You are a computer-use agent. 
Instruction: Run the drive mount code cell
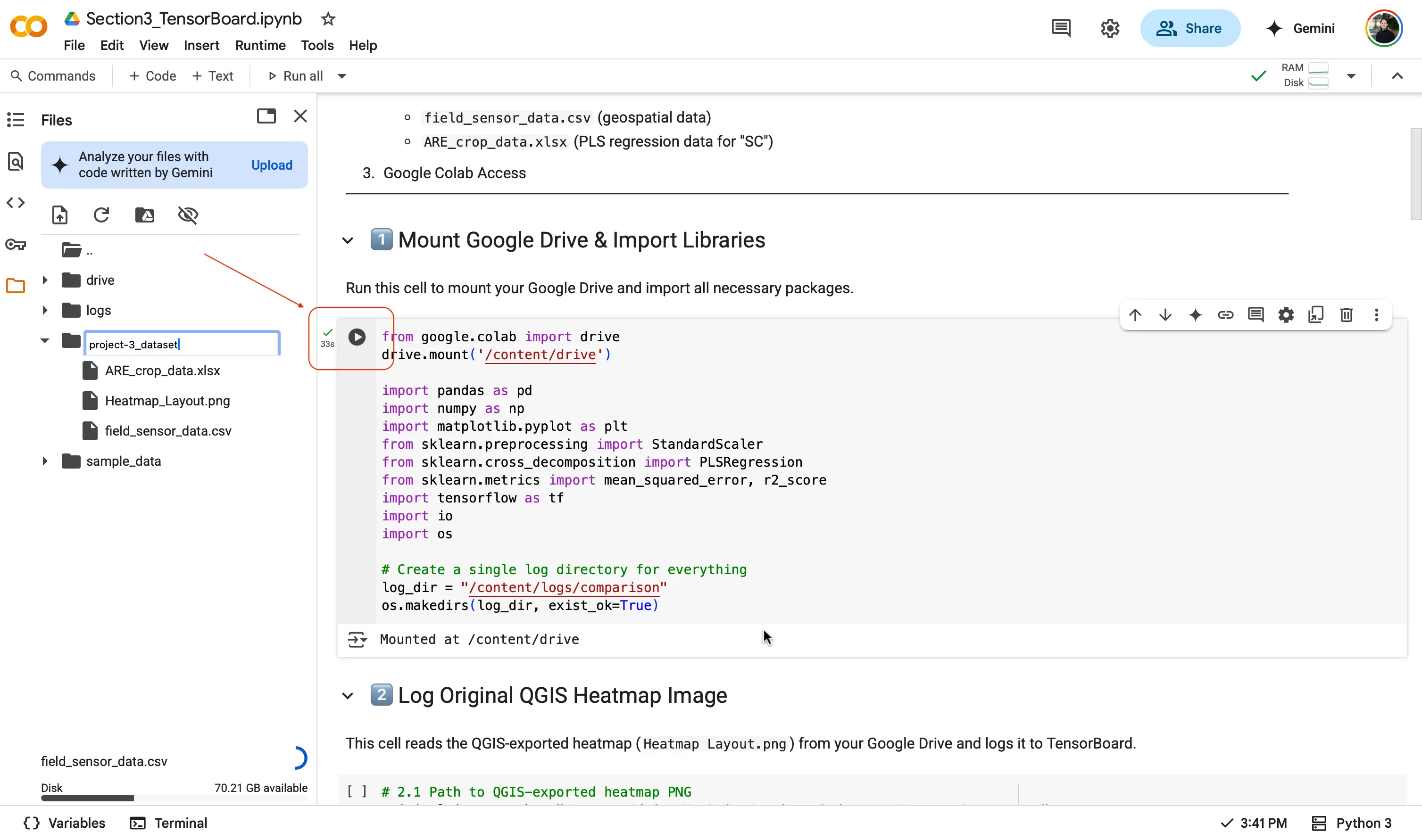[357, 338]
